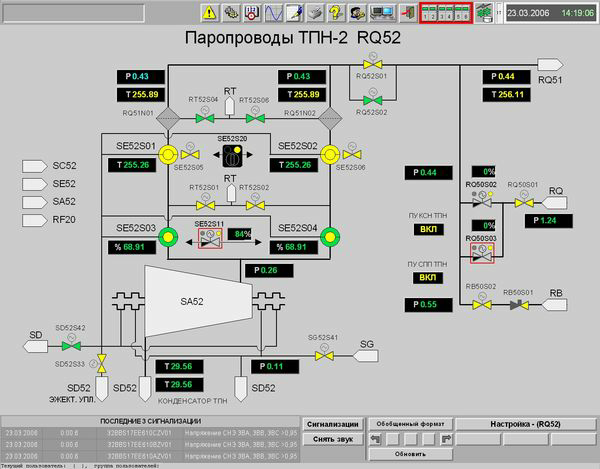Select green valve RT52S06

(255, 118)
